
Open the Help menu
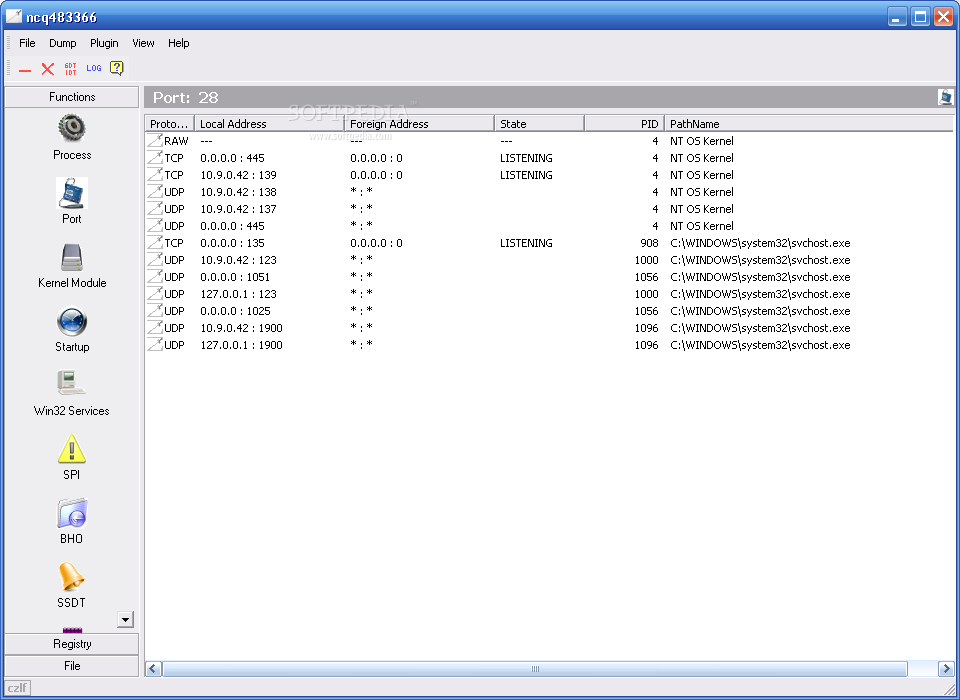178,43
